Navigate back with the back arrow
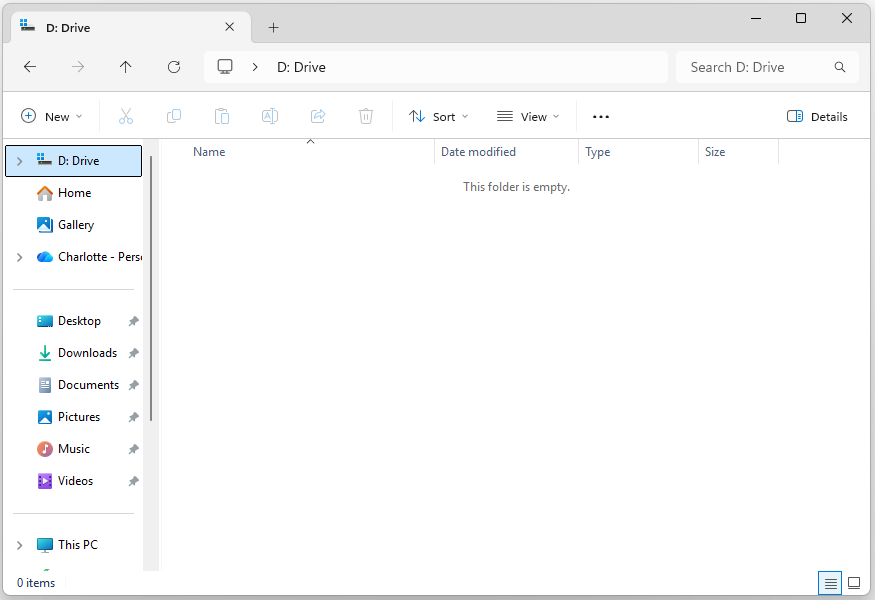Viewport: 875px width, 600px height. pos(30,67)
